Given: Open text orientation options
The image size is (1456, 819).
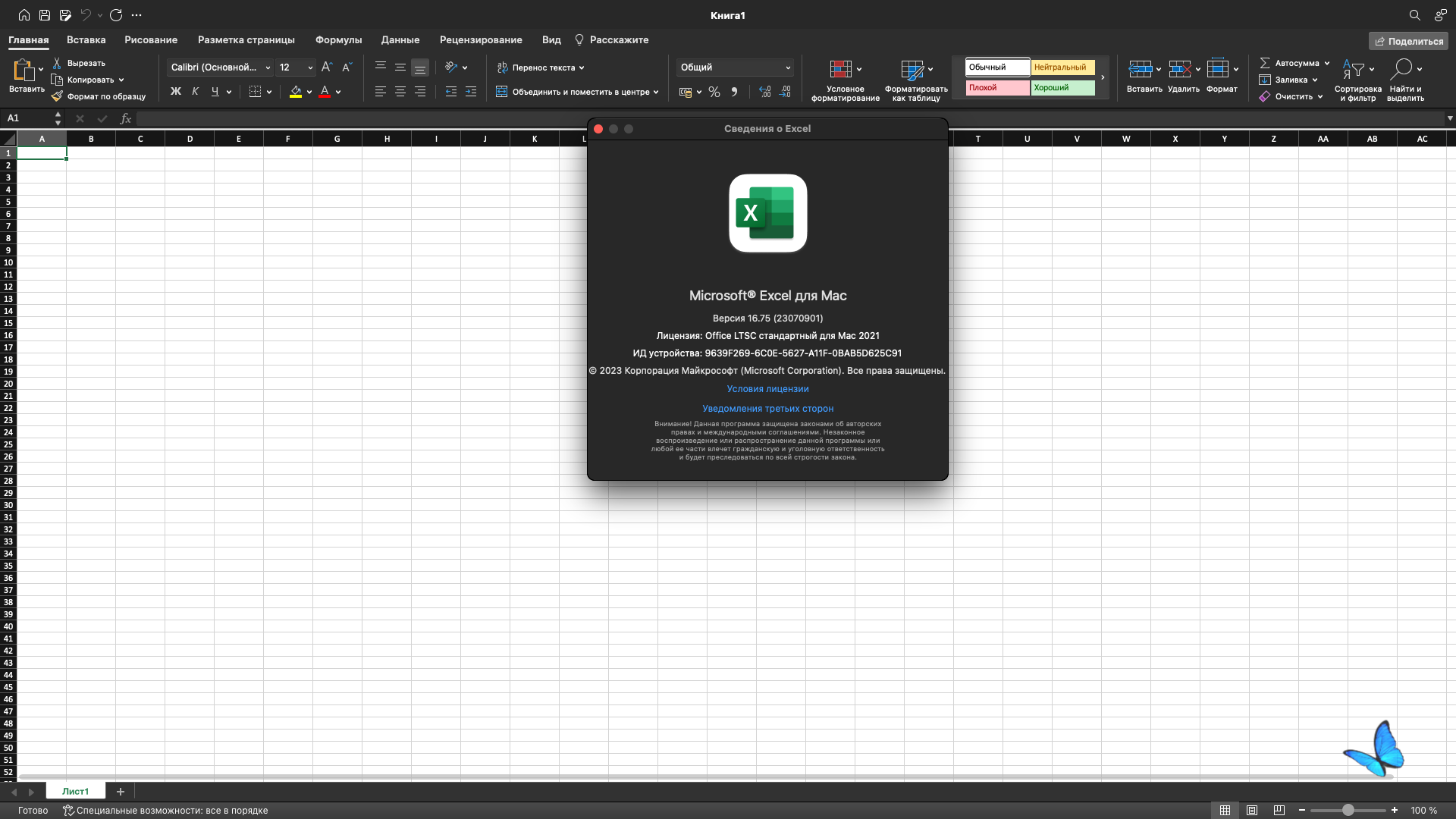Looking at the screenshot, I should coord(456,67).
